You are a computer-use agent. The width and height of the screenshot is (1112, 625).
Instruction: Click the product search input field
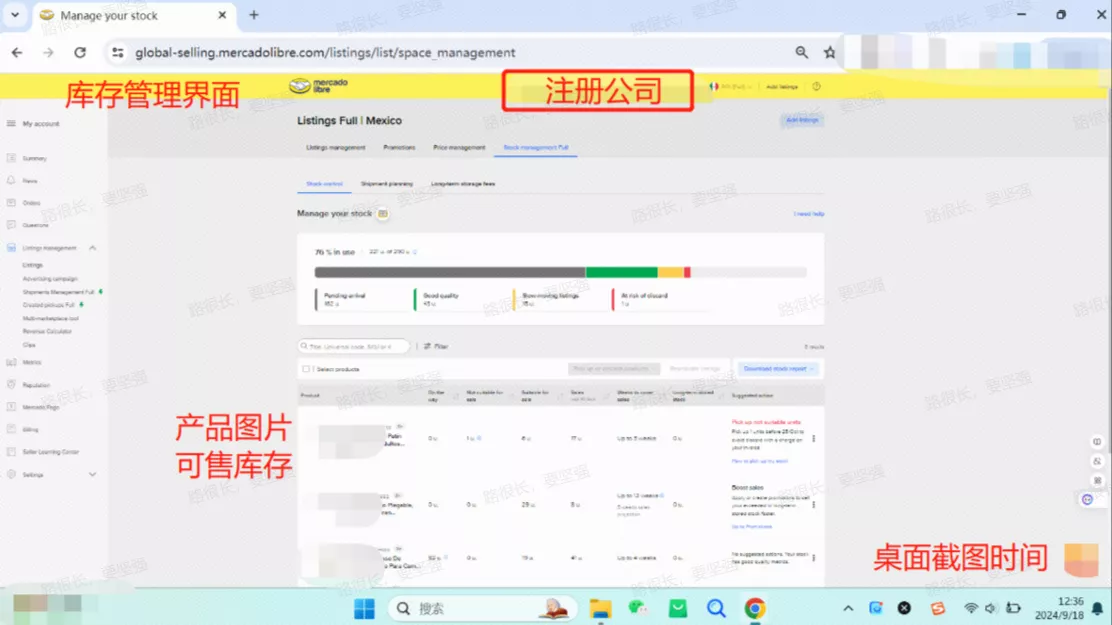[x=355, y=346]
